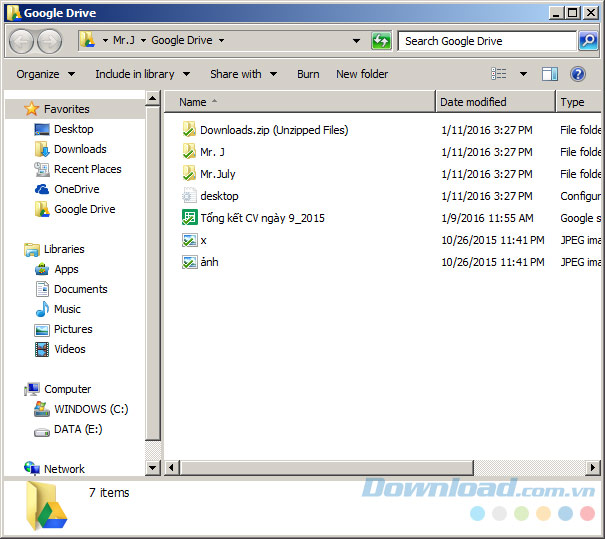Click the change view icon
The image size is (605, 539).
[x=499, y=73]
